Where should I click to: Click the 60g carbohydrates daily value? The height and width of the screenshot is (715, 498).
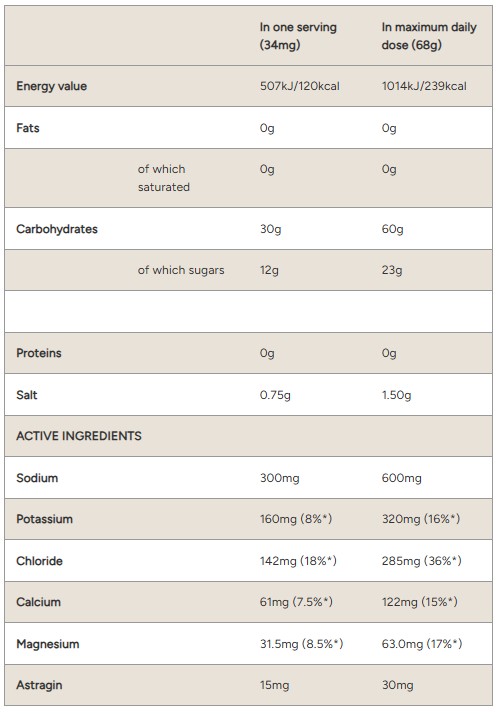393,229
